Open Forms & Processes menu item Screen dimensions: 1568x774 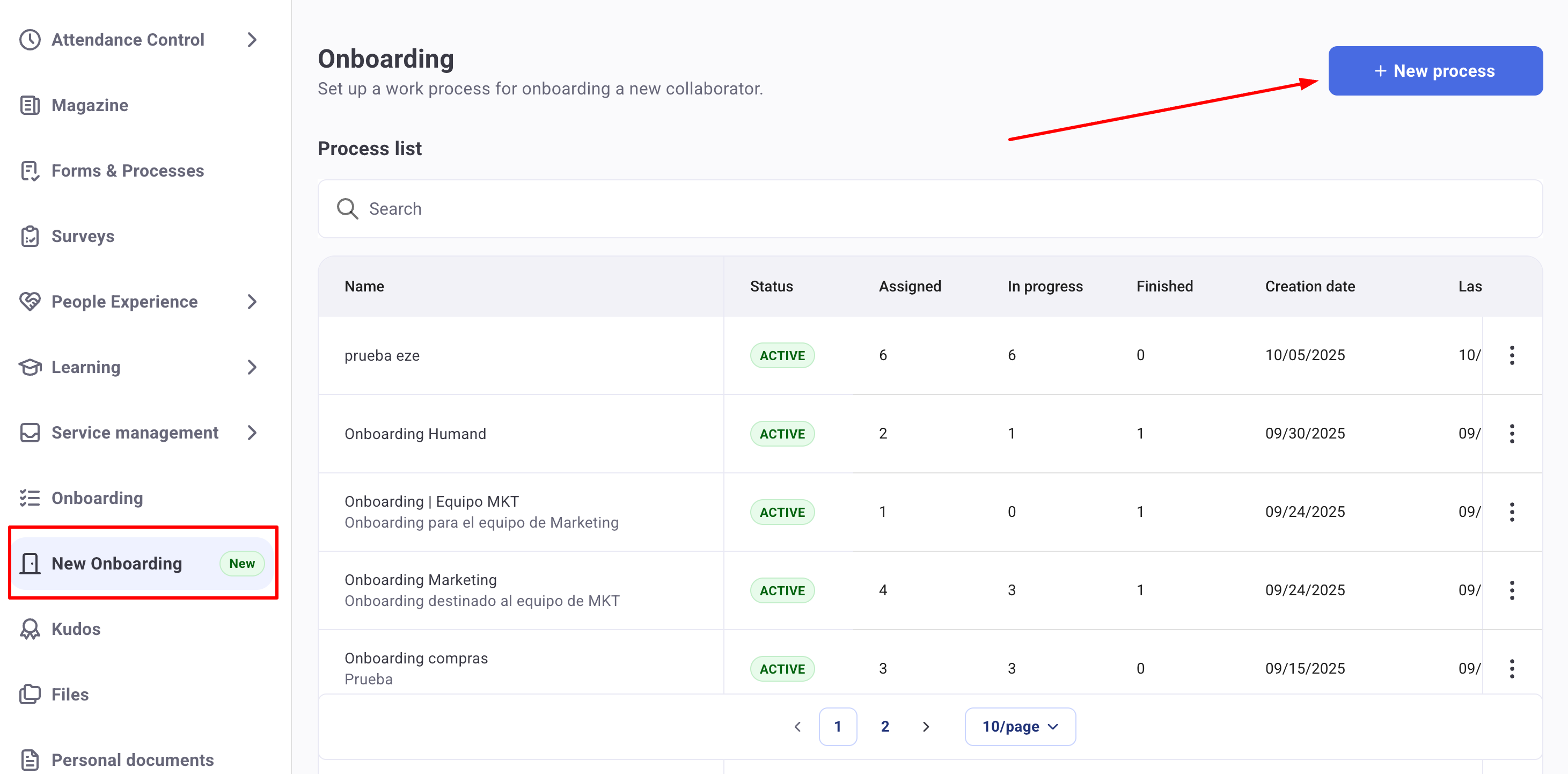tap(127, 171)
